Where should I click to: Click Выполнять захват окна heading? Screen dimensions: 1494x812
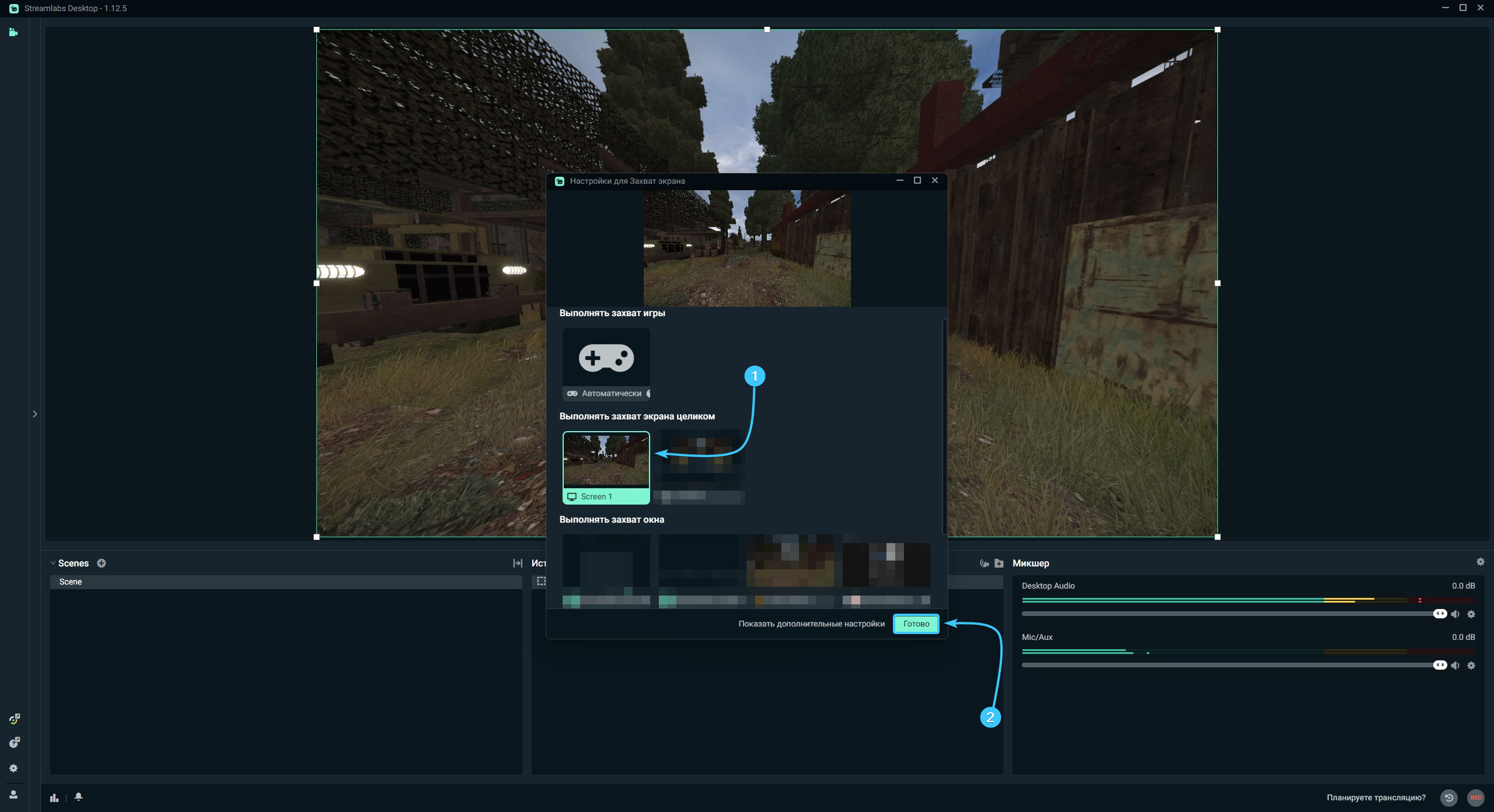[612, 519]
